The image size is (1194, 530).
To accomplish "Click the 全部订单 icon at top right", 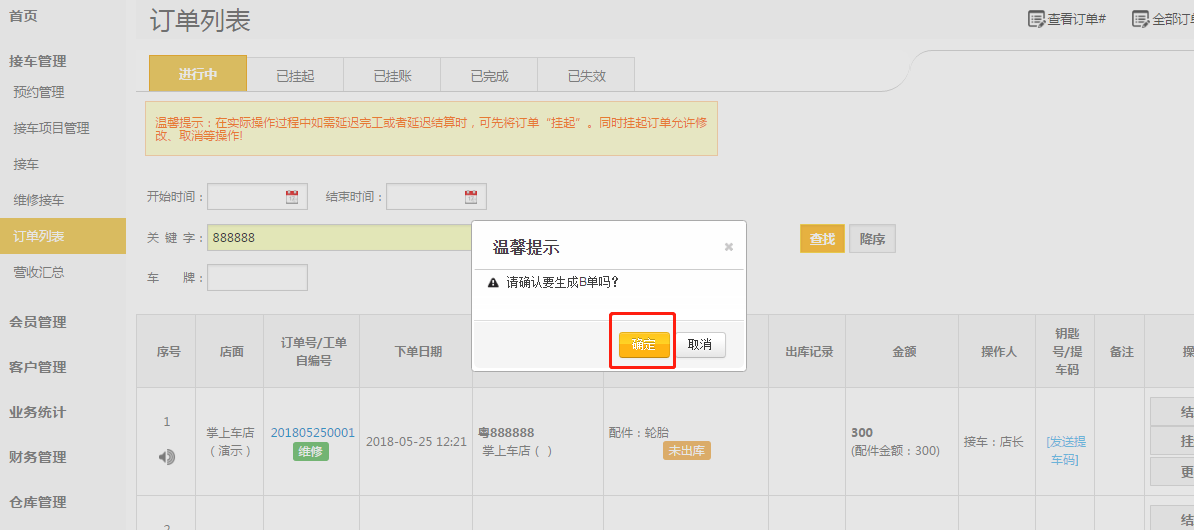I will click(x=1140, y=19).
